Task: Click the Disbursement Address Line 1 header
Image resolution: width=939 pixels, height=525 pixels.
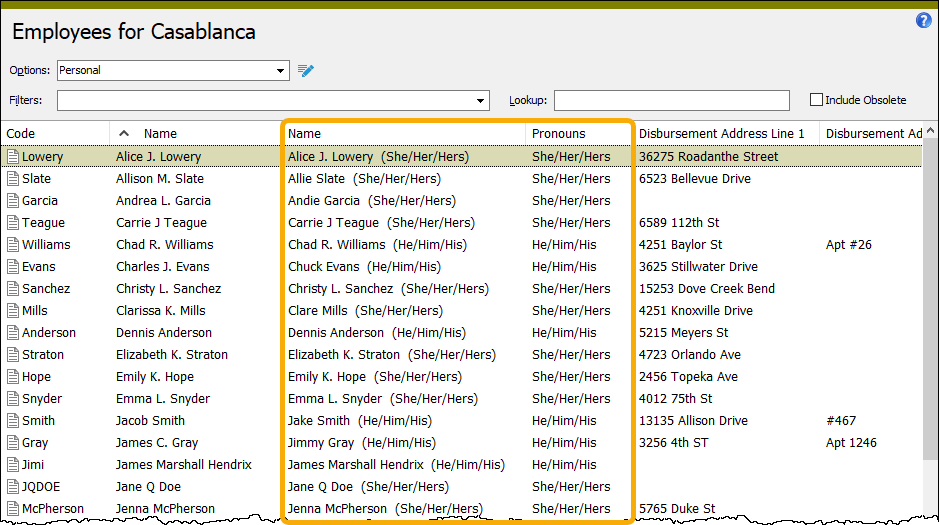Action: (721, 133)
